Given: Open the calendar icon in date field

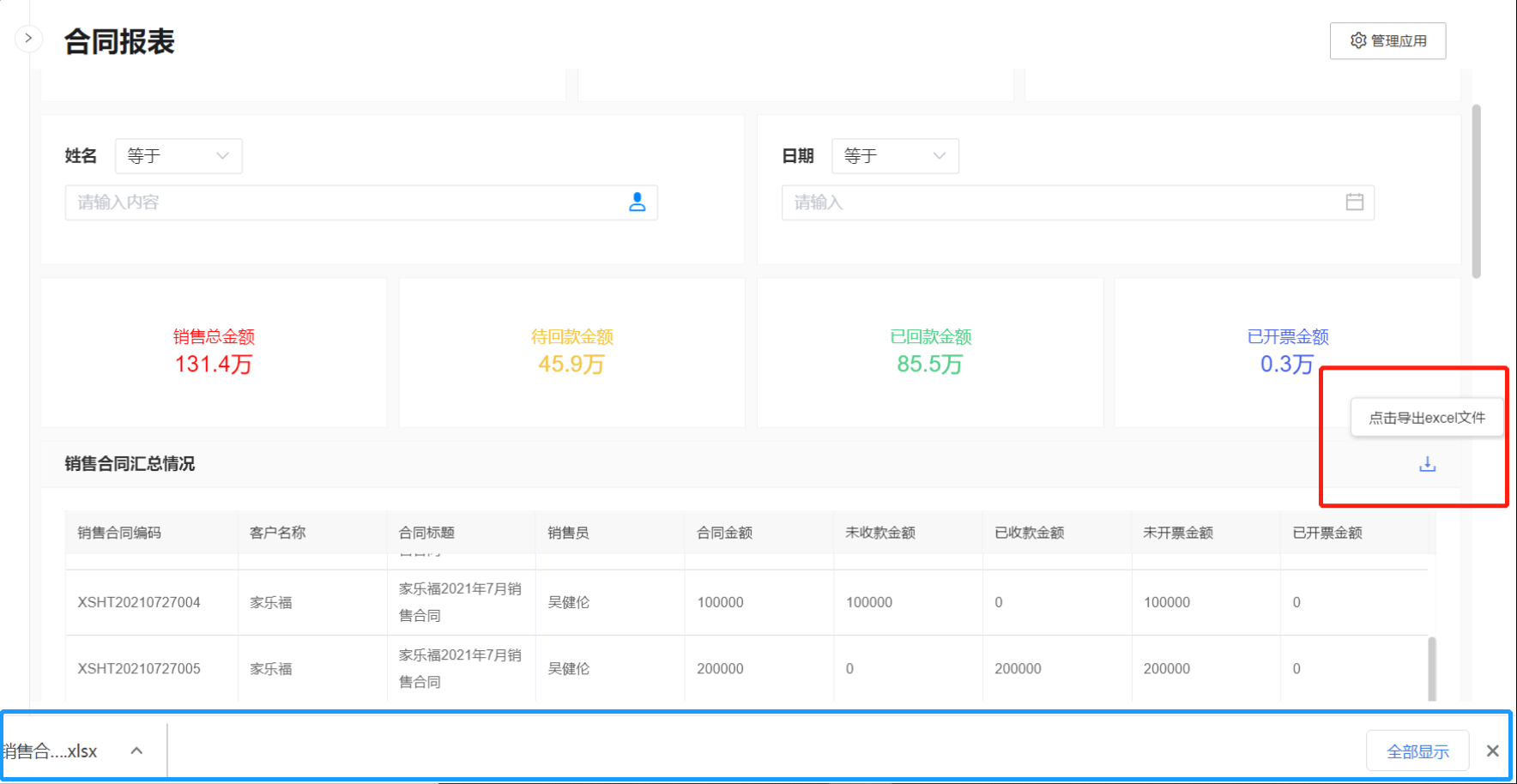Looking at the screenshot, I should coord(1354,202).
